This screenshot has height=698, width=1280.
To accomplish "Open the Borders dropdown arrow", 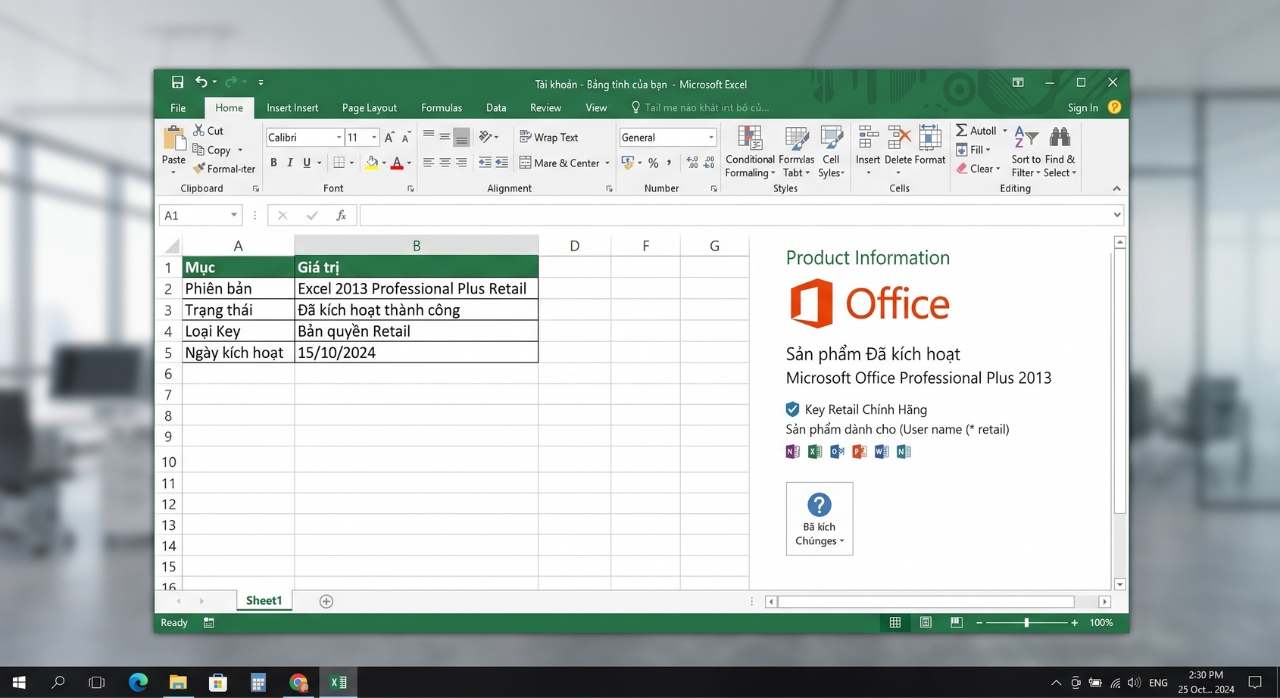I will (x=351, y=163).
